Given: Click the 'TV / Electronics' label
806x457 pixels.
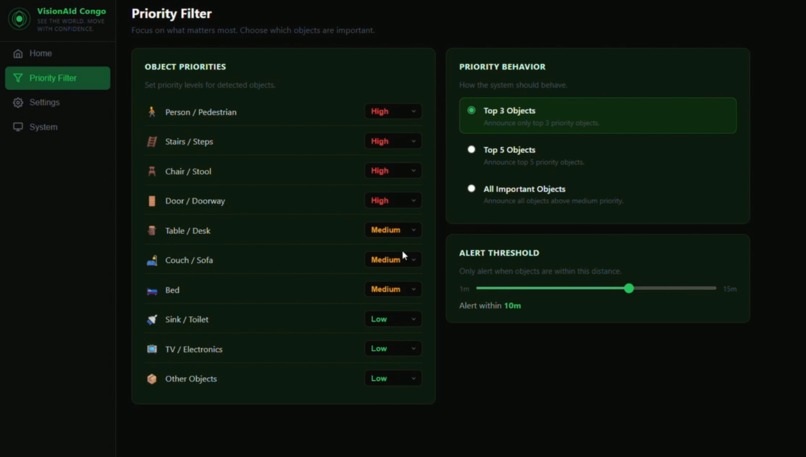Looking at the screenshot, I should coord(194,349).
